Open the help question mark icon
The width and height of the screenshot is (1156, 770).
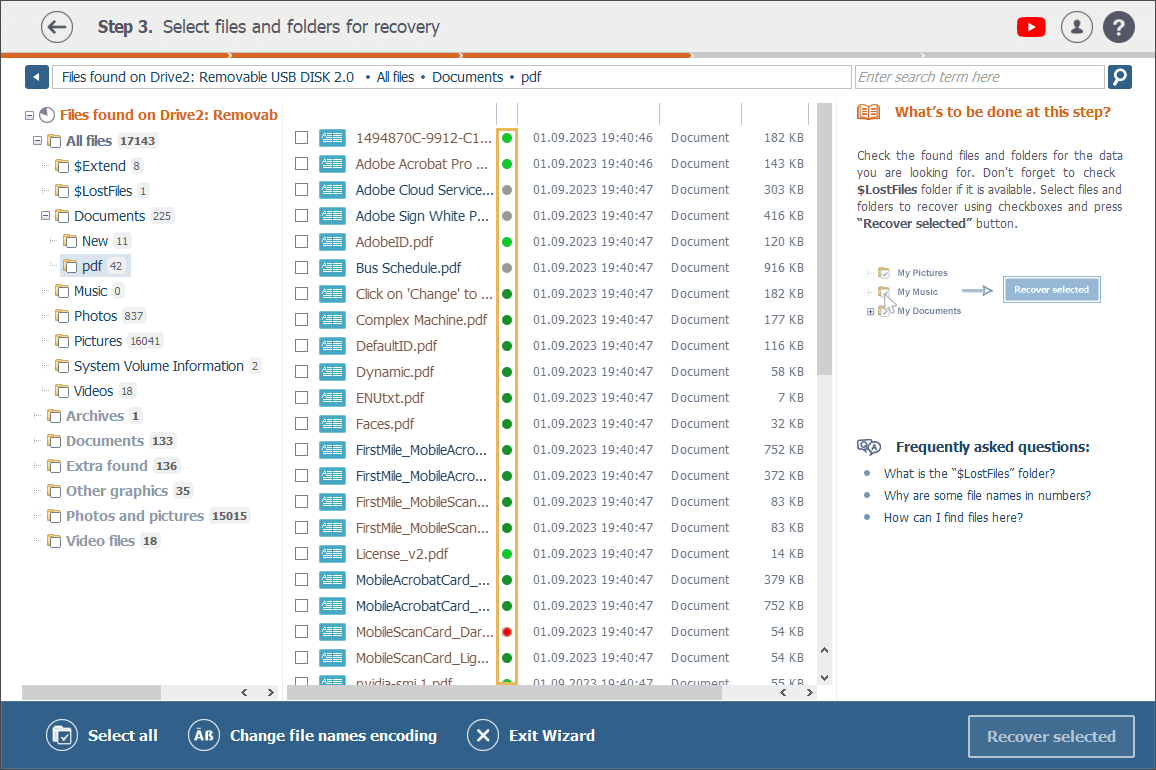(x=1119, y=27)
